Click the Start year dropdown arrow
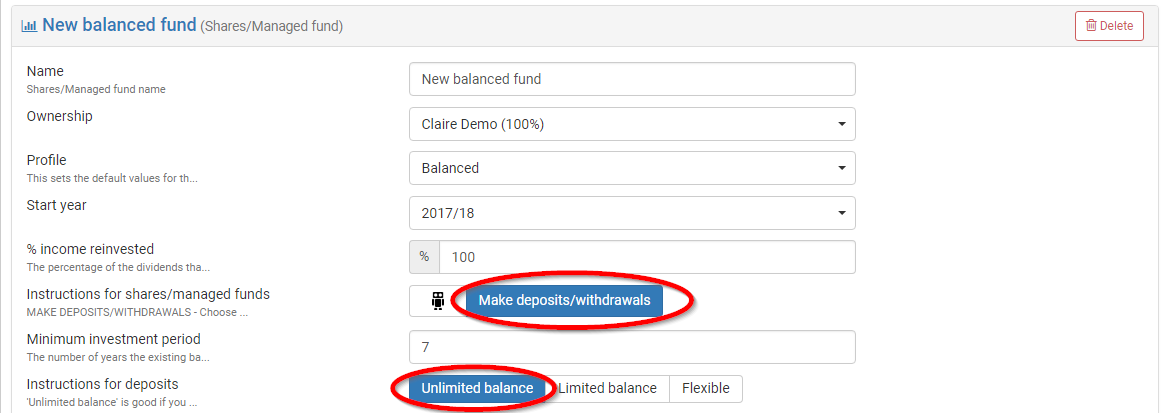The image size is (1168, 413). pos(840,212)
